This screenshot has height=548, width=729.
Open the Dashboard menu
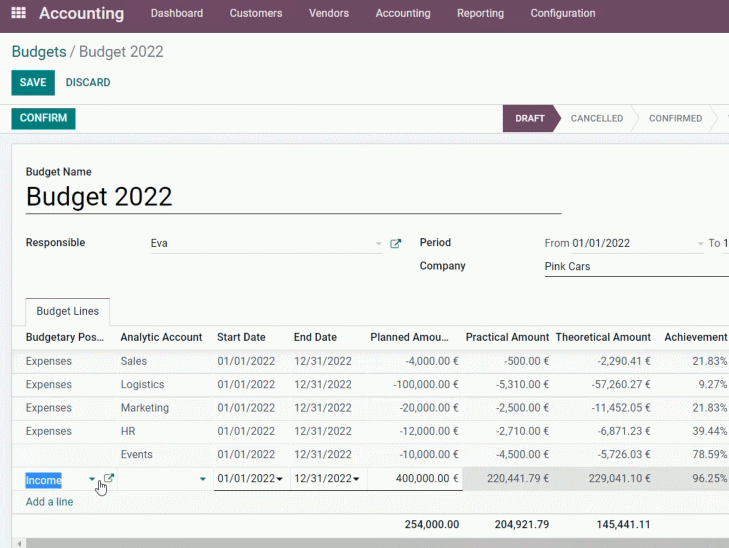(x=177, y=13)
